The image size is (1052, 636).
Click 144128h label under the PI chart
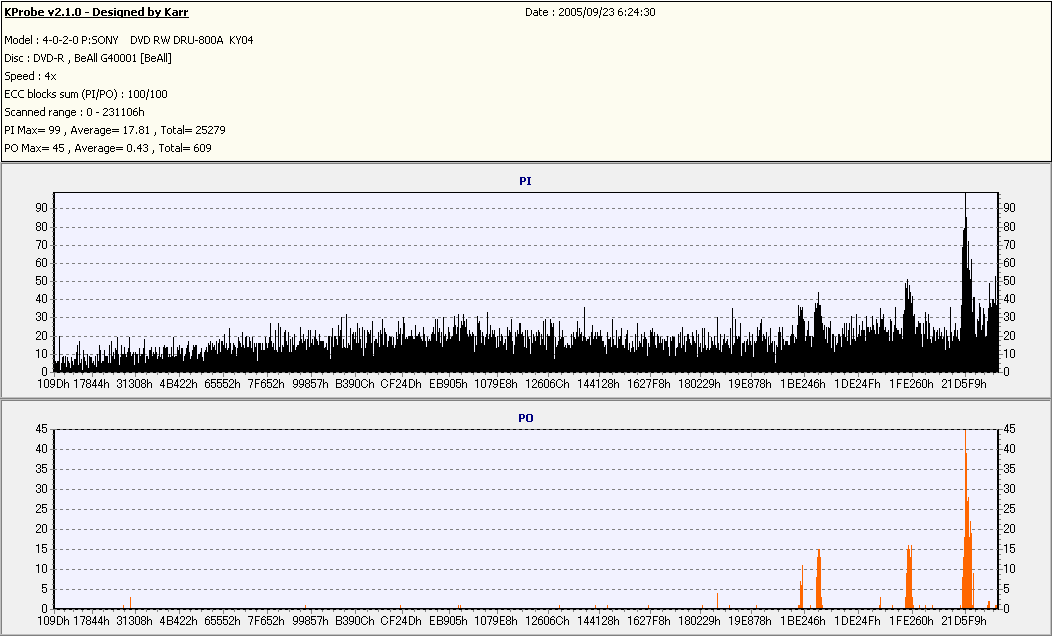[x=598, y=384]
